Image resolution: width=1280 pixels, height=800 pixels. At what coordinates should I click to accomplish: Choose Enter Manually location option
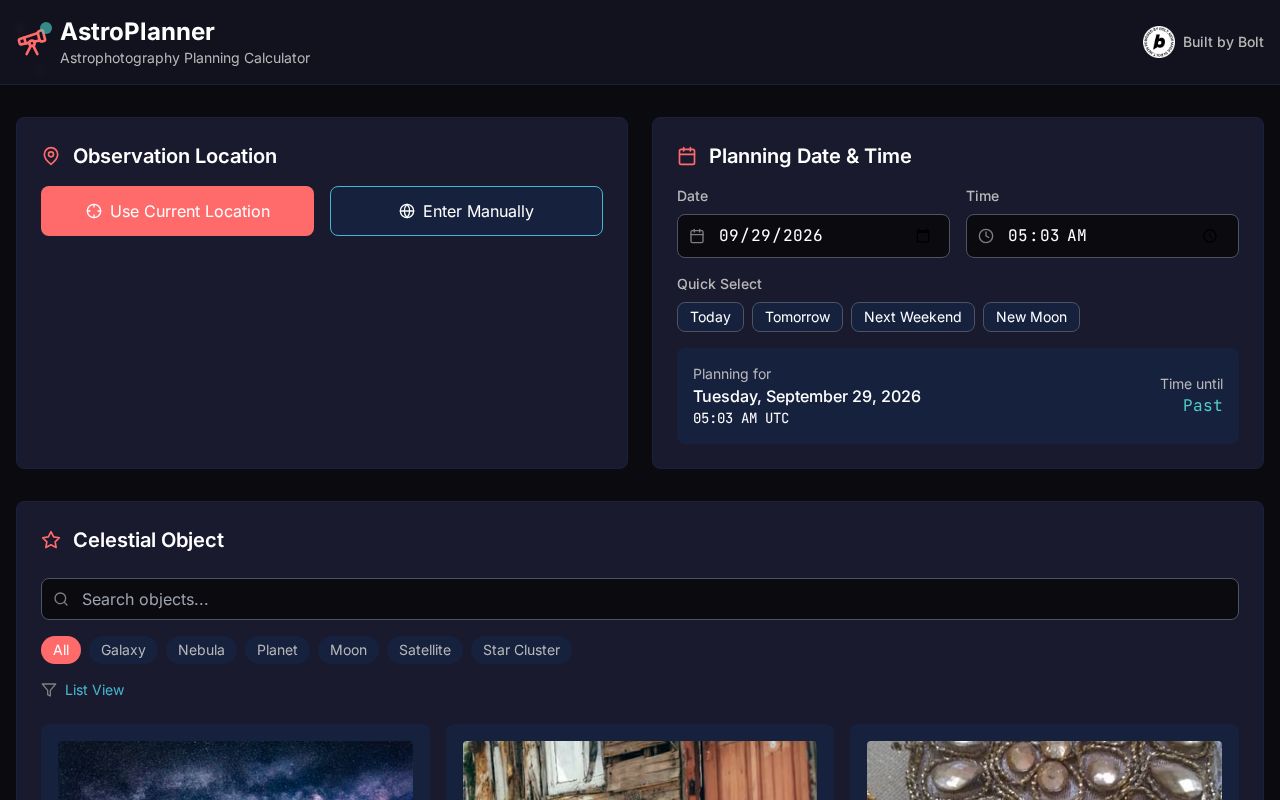click(x=466, y=211)
